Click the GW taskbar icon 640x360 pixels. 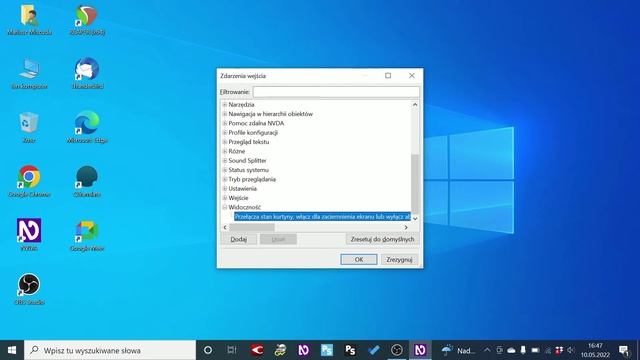280,350
